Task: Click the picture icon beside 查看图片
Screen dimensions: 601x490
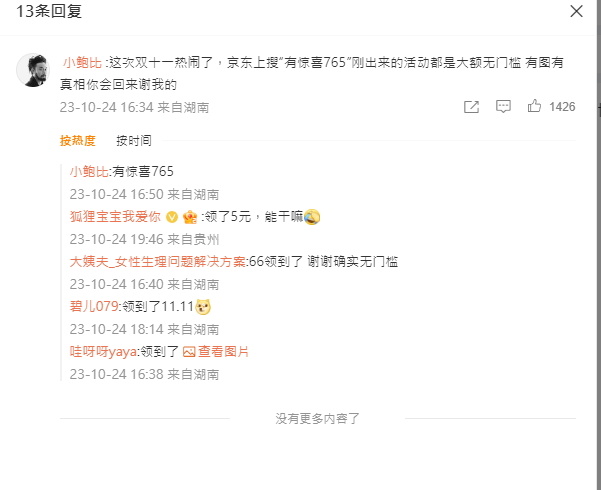Action: tap(189, 352)
